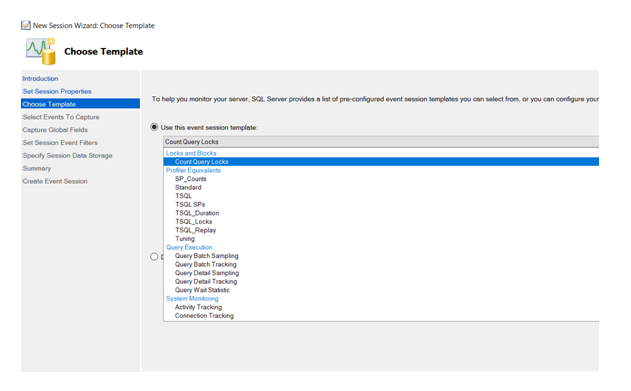
Task: Go to the Introduction wizard page
Action: pyautogui.click(x=40, y=78)
